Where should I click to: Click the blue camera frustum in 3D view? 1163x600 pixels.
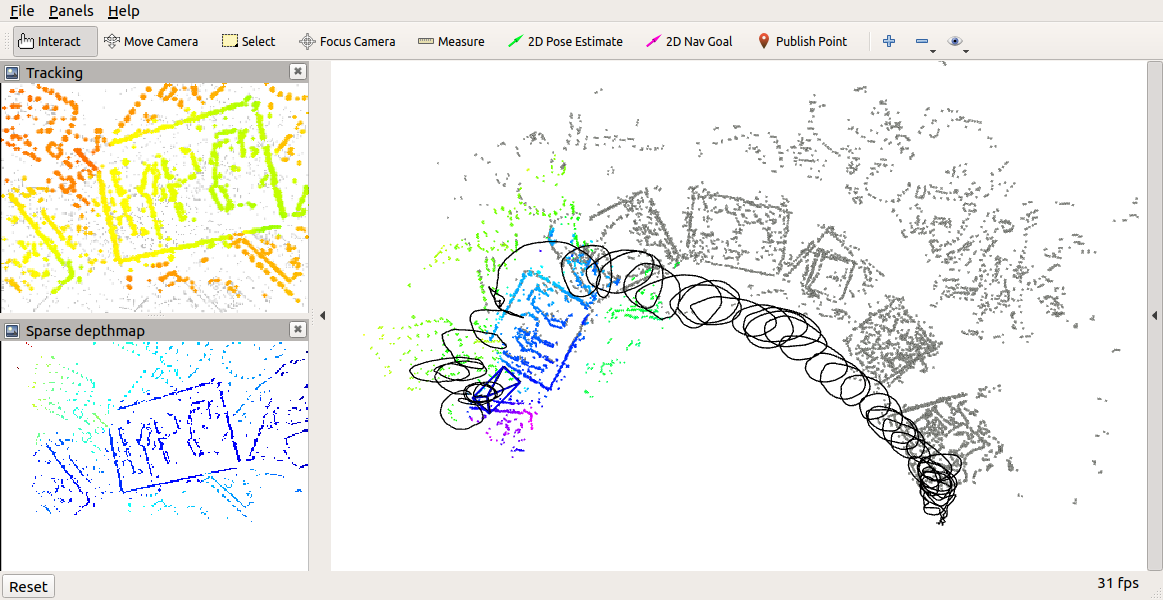(497, 389)
